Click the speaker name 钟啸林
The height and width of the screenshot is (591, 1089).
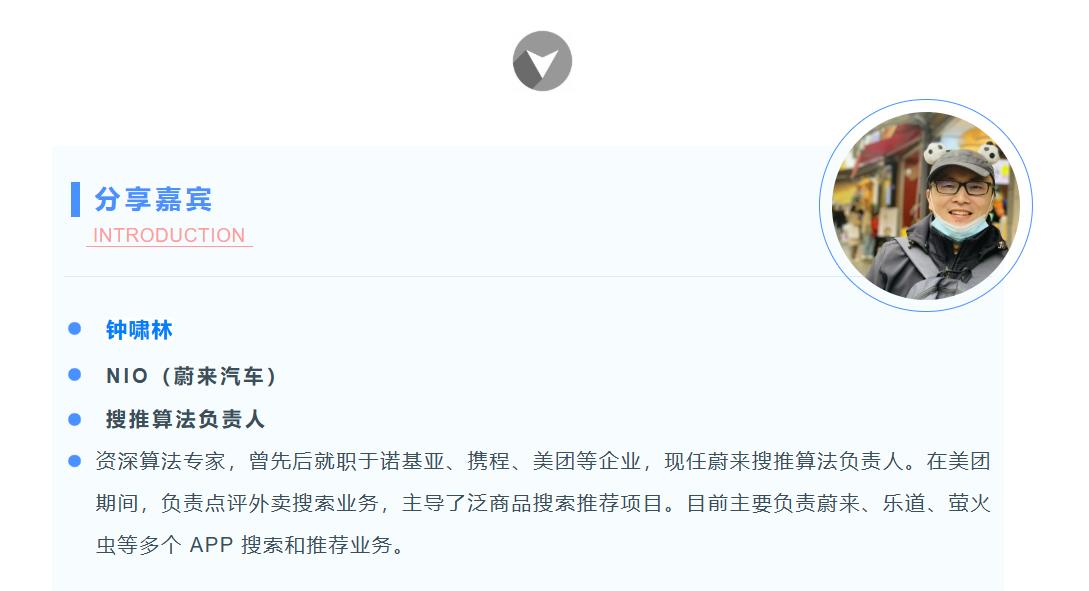pos(139,330)
